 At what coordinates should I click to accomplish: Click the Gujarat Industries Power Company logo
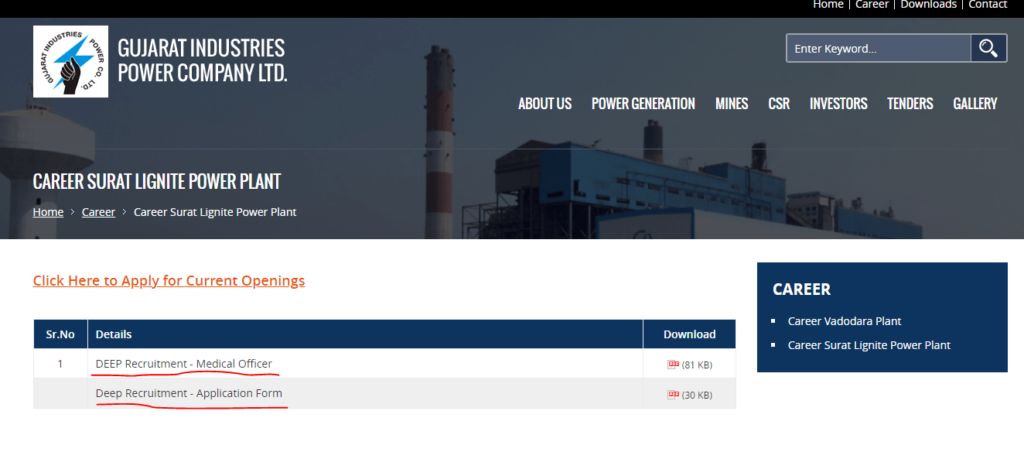pyautogui.click(x=70, y=61)
